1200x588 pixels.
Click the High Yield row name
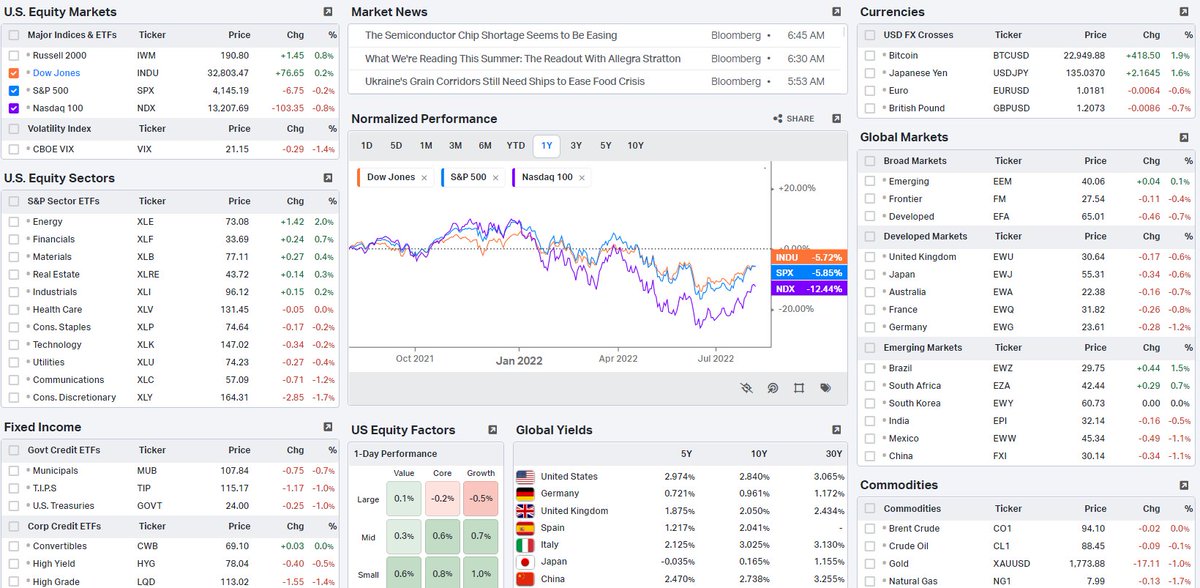pyautogui.click(x=54, y=564)
